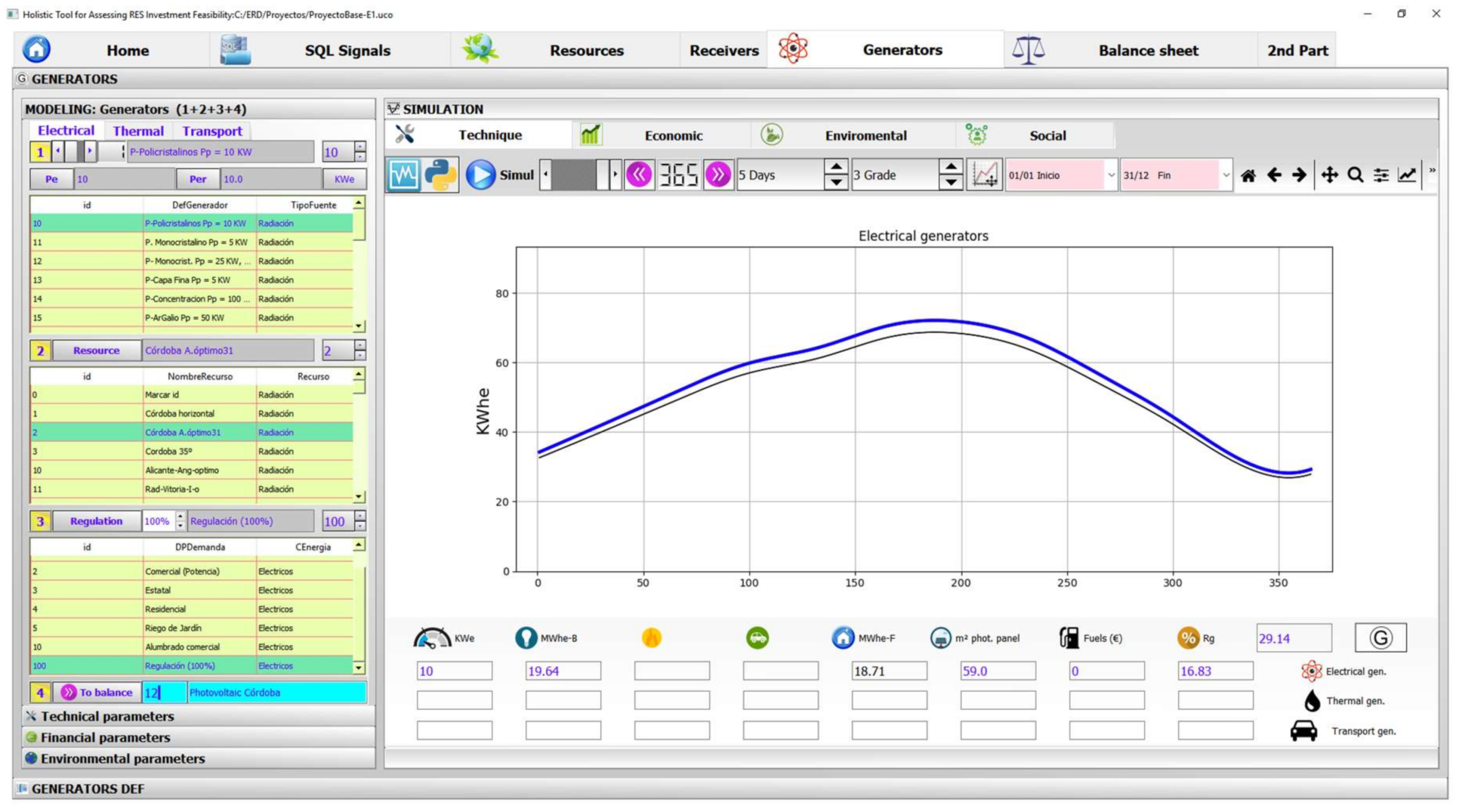1459x812 pixels.
Task: Click the To balance button
Action: coord(97,692)
